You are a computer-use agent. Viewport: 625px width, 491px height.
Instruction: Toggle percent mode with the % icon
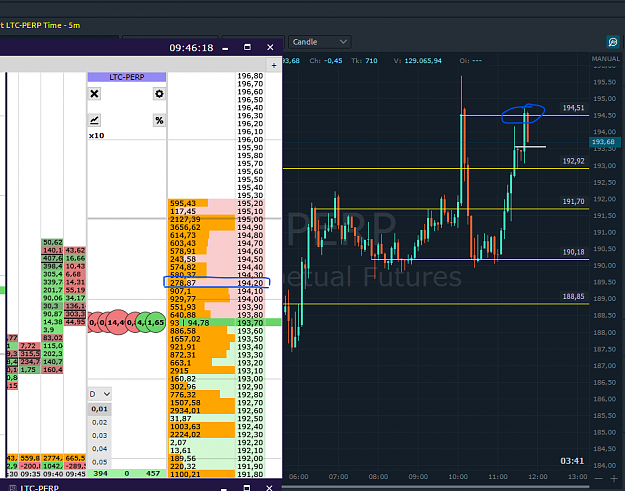coord(159,120)
